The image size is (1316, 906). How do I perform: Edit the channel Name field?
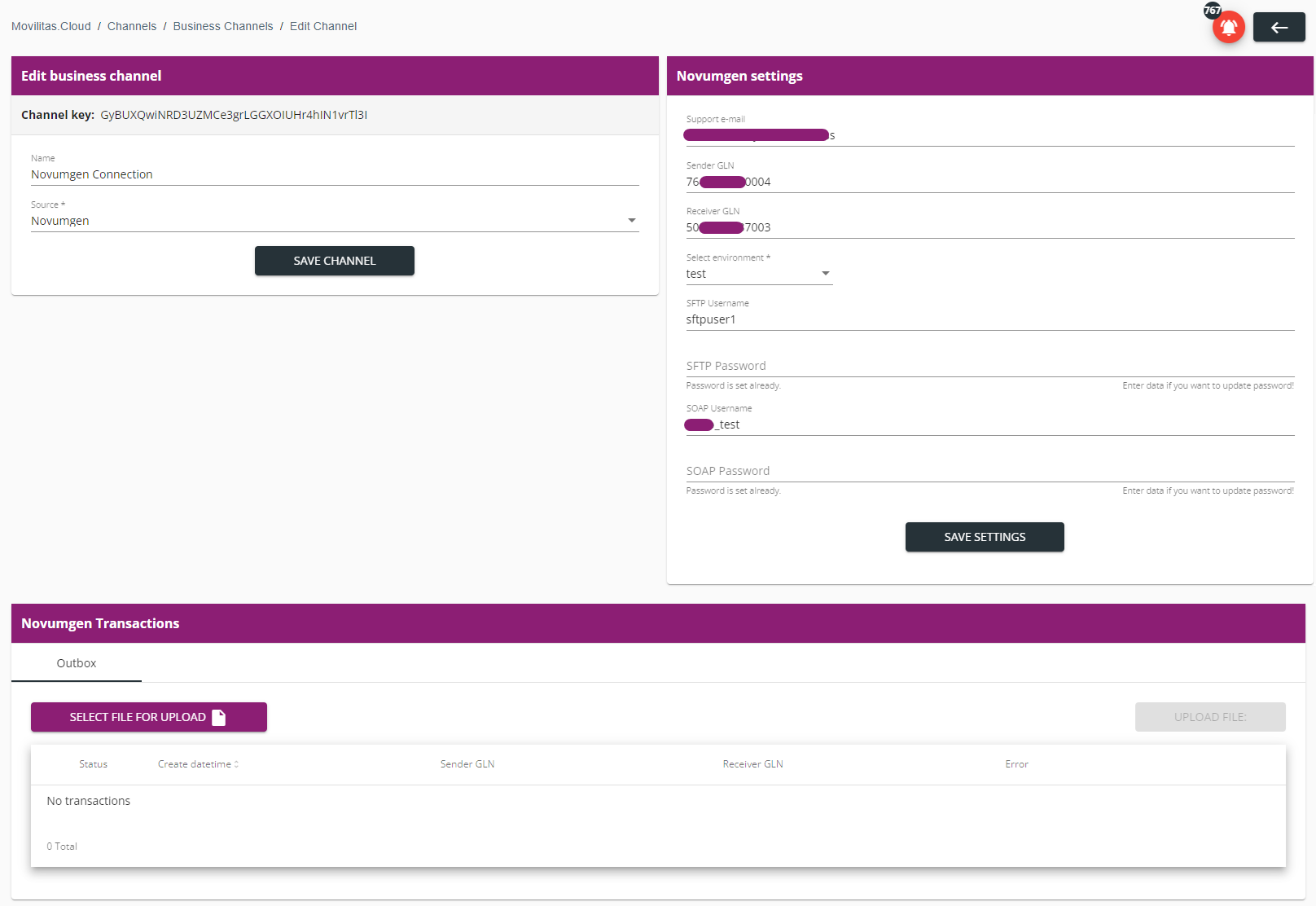[x=335, y=174]
